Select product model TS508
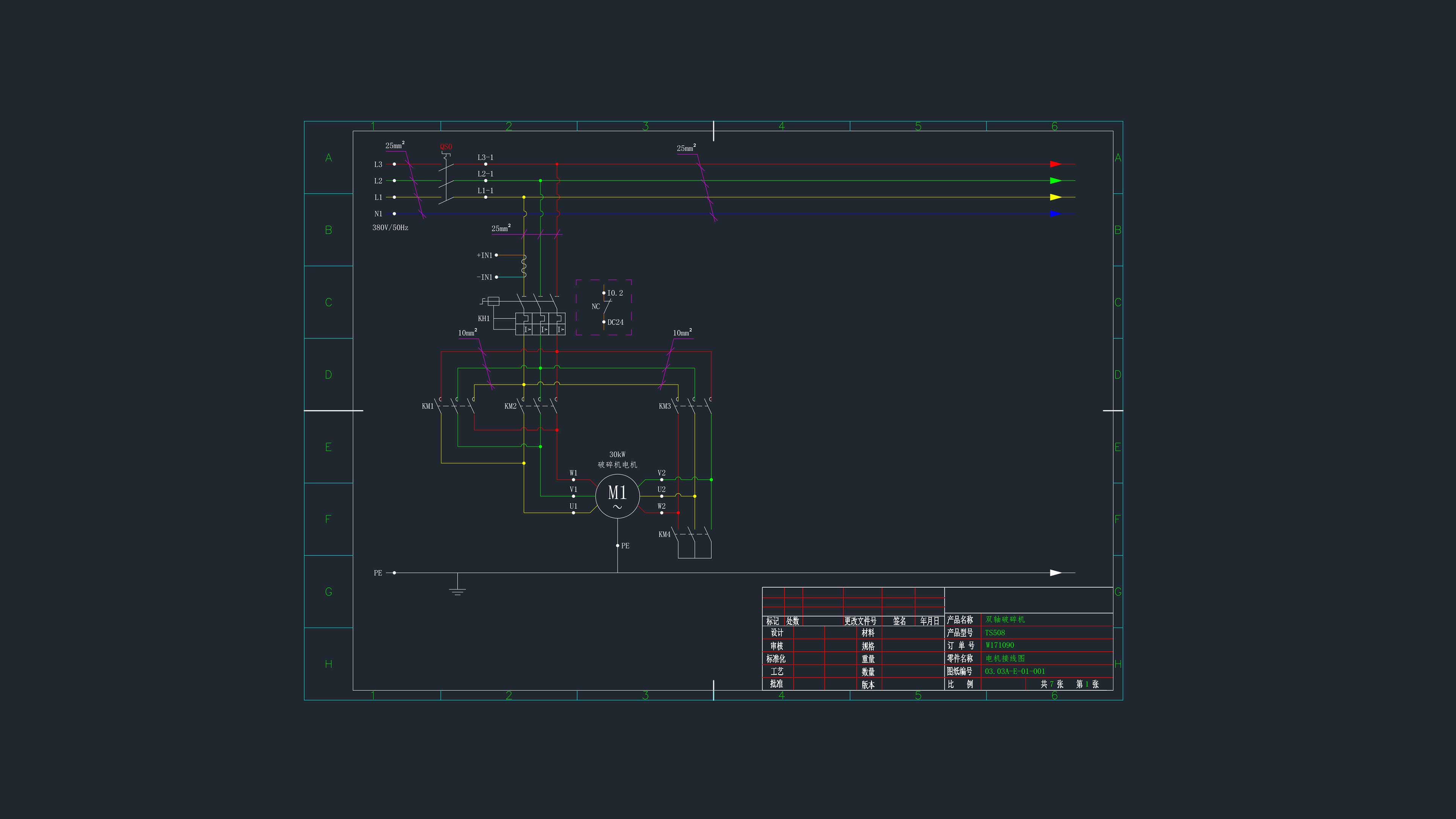This screenshot has width=1456, height=819. point(995,632)
